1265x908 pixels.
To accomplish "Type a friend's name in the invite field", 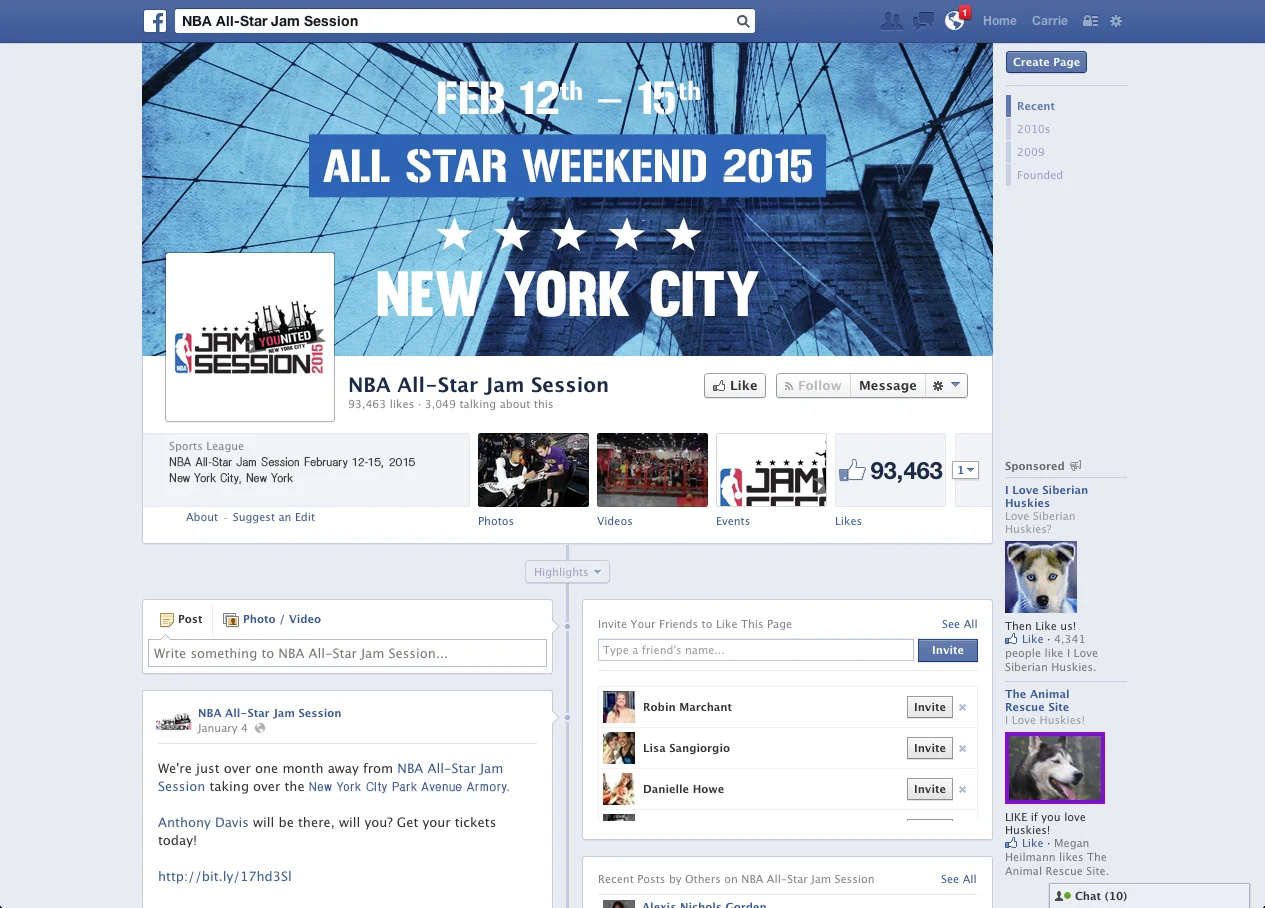I will tap(755, 650).
